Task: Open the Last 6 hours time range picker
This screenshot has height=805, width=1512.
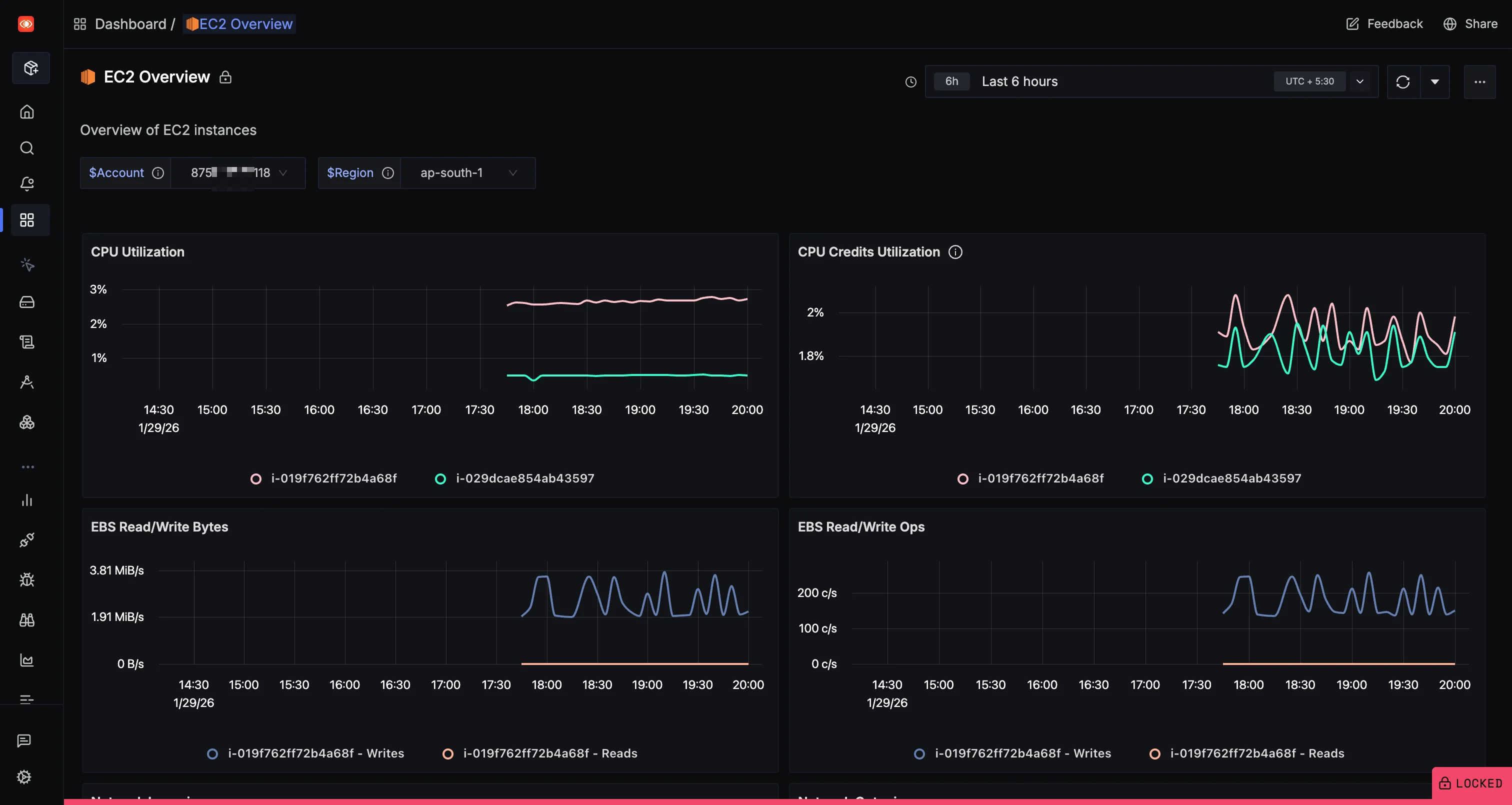Action: tap(1020, 81)
